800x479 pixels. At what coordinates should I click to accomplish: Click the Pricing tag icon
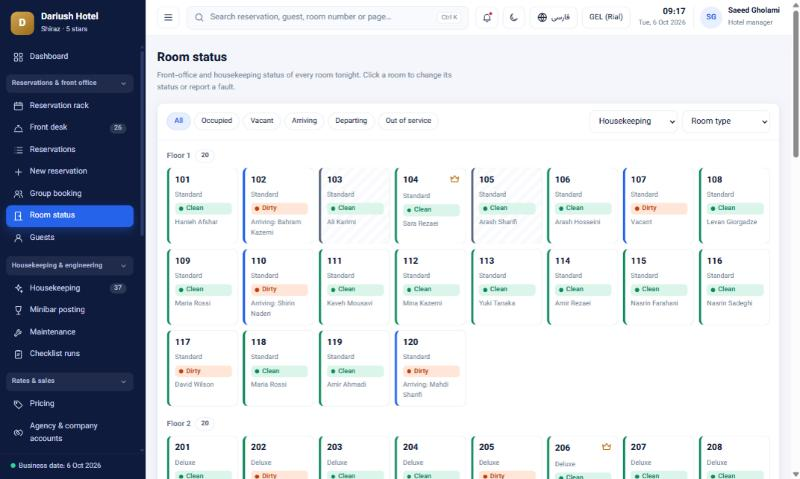pos(18,404)
